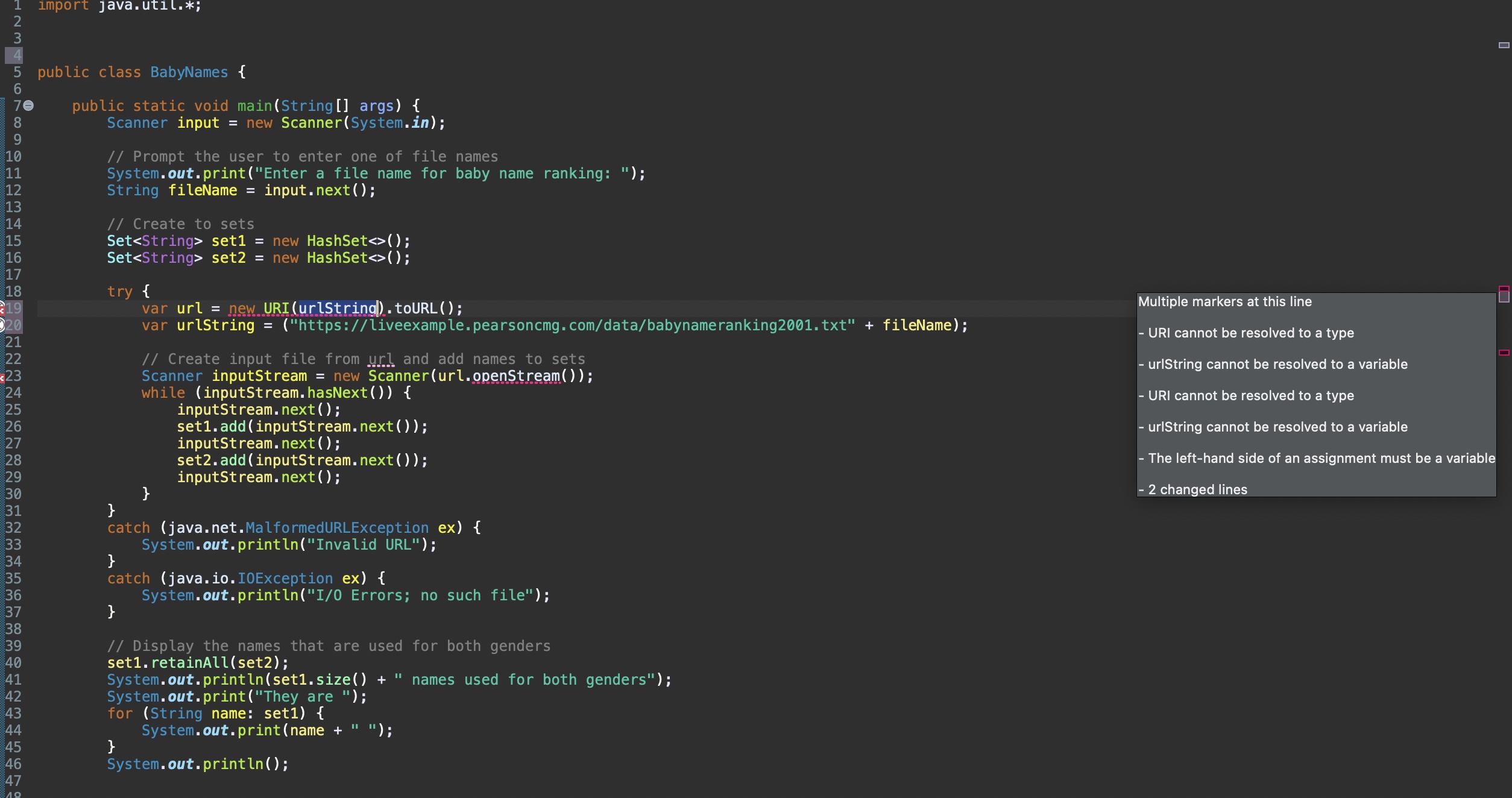This screenshot has width=1512, height=798.
Task: Click the pearsoncmg URL string literal
Action: (572, 325)
